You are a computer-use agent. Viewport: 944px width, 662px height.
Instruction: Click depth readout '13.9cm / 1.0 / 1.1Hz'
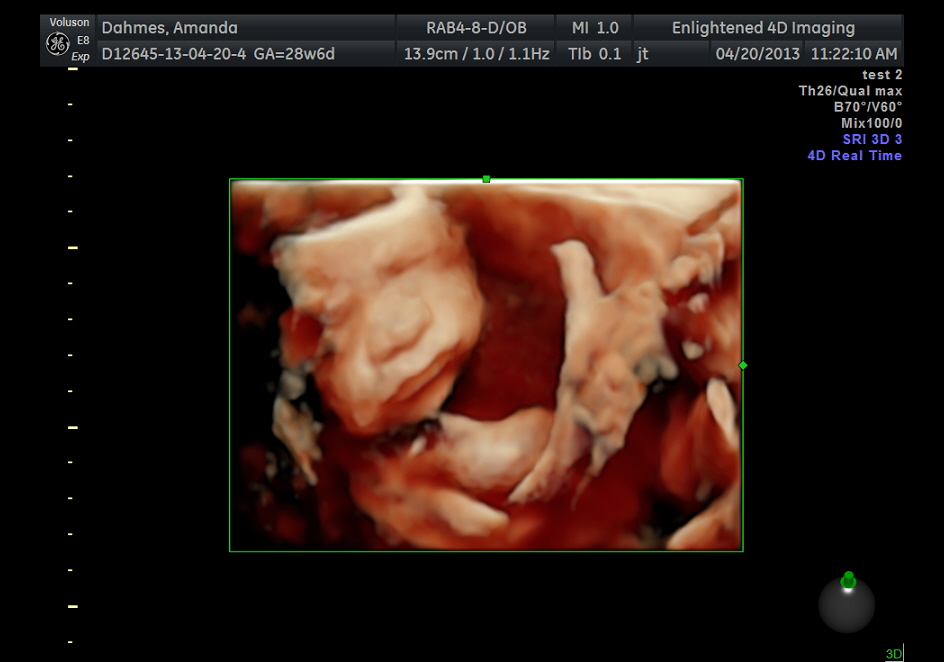(x=476, y=54)
